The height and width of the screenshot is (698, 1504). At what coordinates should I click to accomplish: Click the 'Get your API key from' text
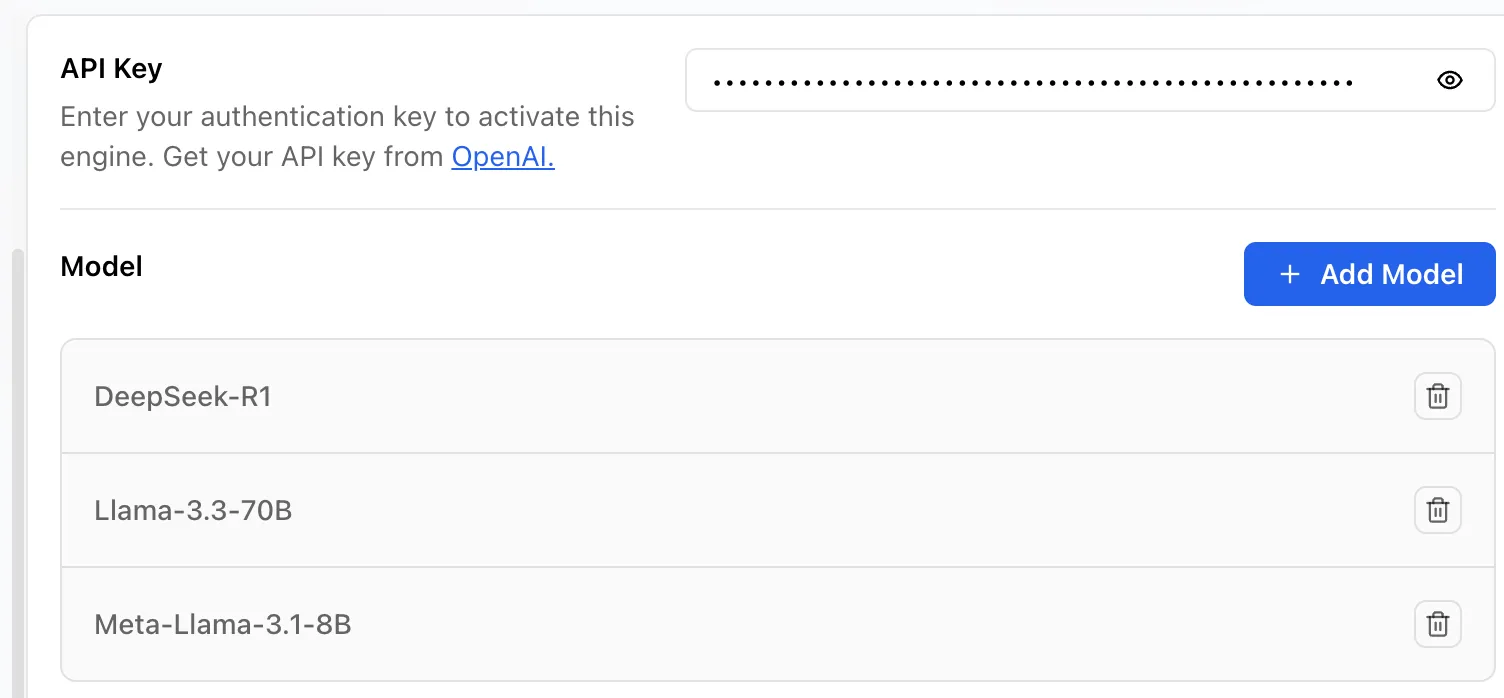coord(303,157)
